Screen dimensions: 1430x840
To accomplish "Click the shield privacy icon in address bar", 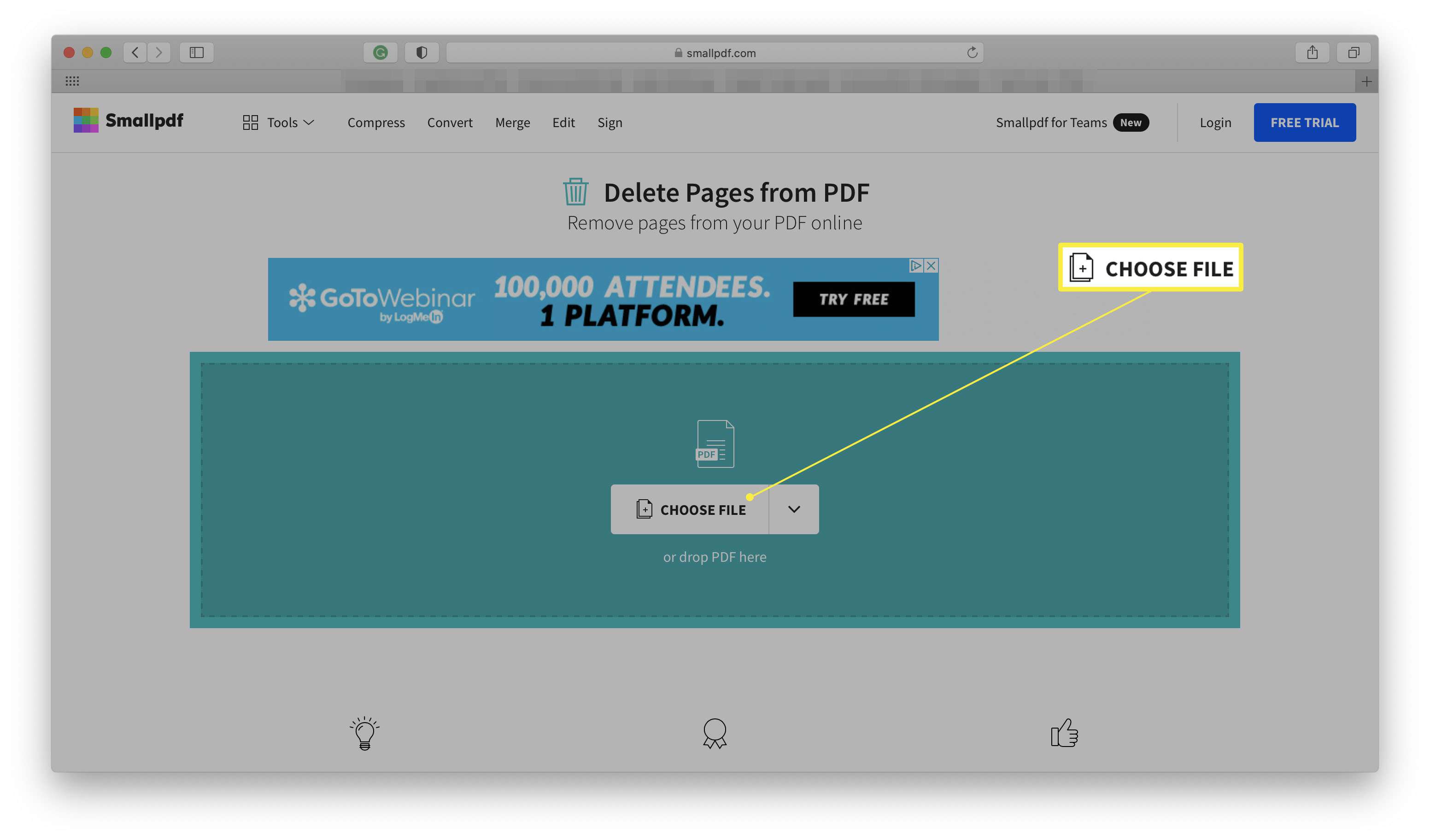I will 421,52.
